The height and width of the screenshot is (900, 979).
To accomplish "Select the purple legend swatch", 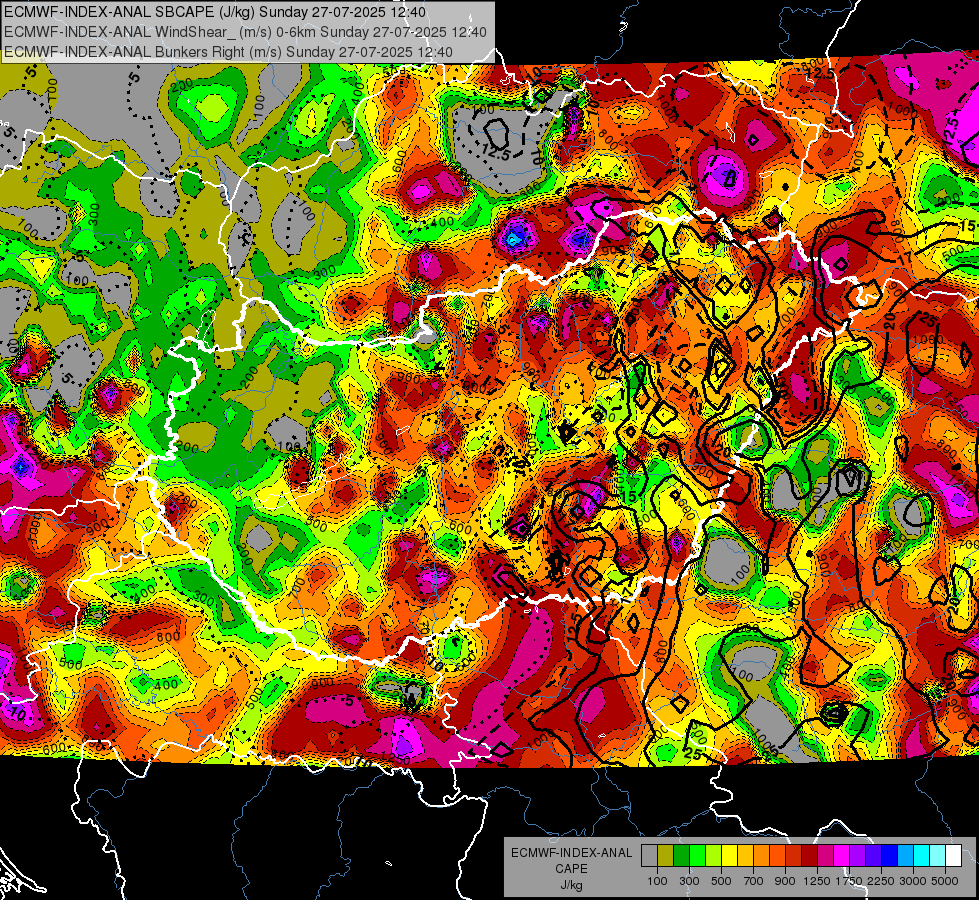I will pyautogui.click(x=857, y=856).
